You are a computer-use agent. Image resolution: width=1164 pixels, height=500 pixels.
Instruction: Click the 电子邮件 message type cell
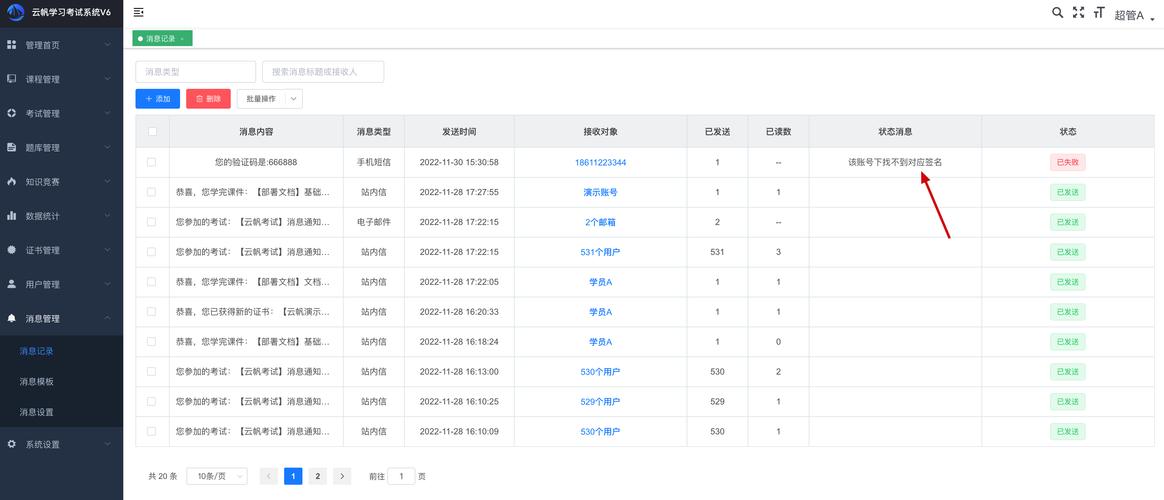click(x=373, y=222)
